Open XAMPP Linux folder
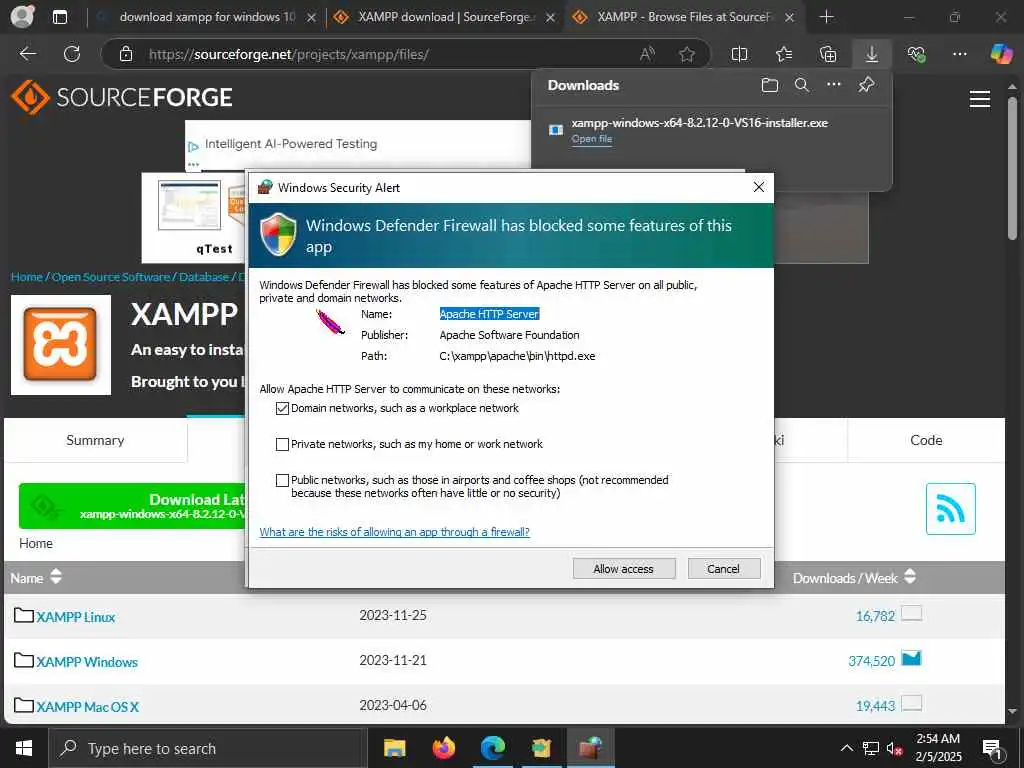1024x768 pixels. 76,617
